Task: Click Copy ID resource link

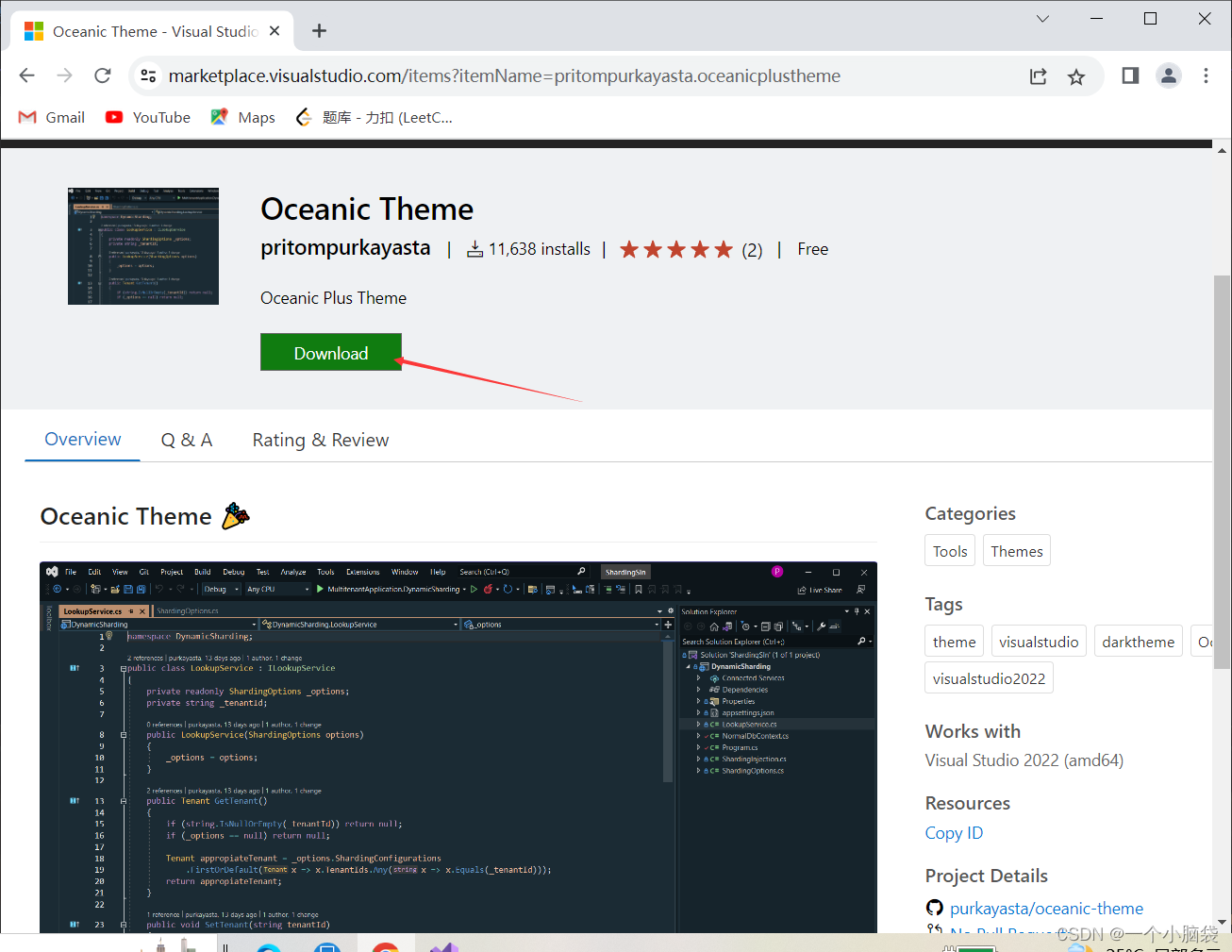Action: click(954, 833)
